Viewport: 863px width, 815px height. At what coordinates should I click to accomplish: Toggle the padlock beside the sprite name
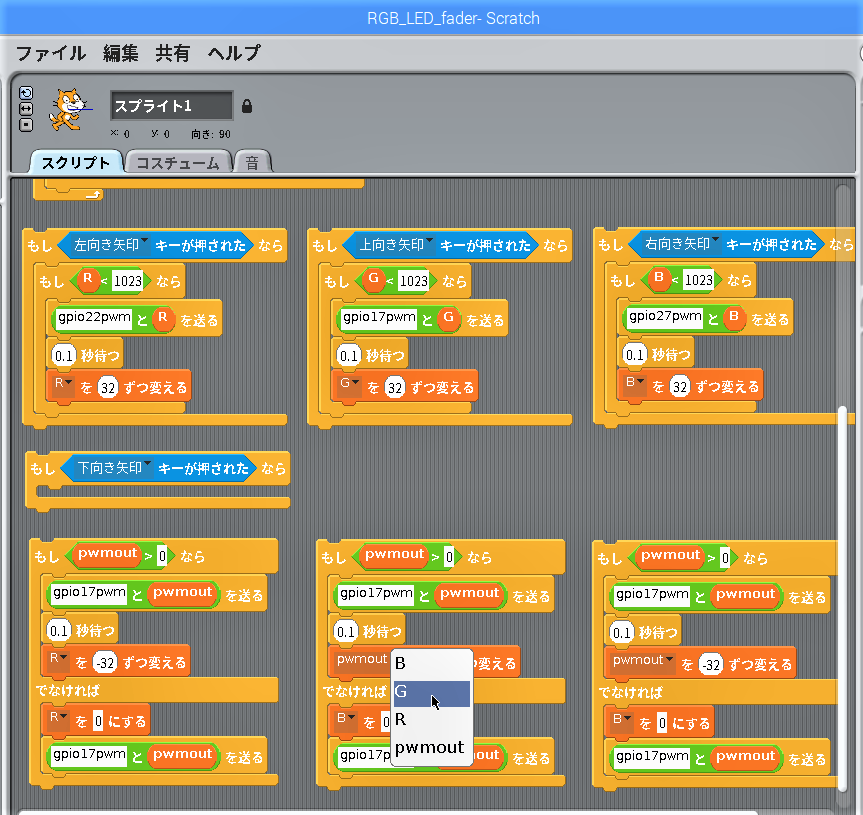point(247,106)
